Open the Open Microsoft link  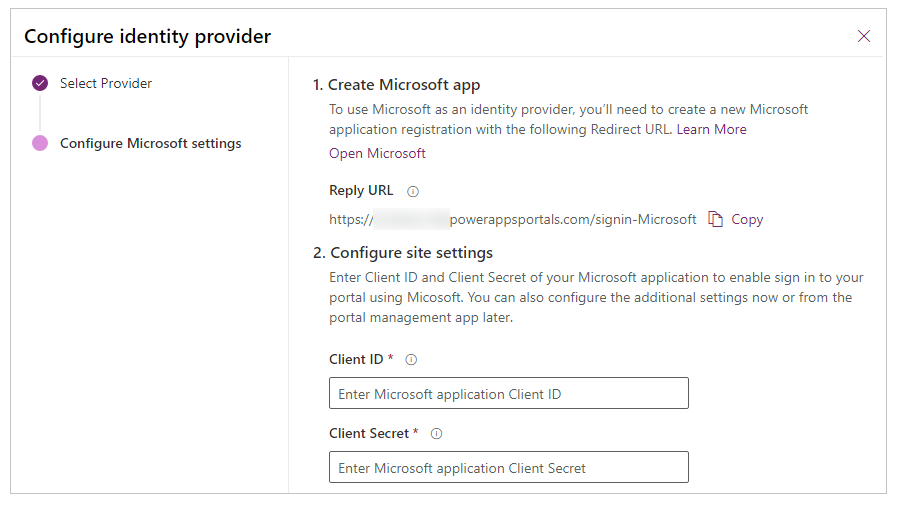[x=377, y=153]
